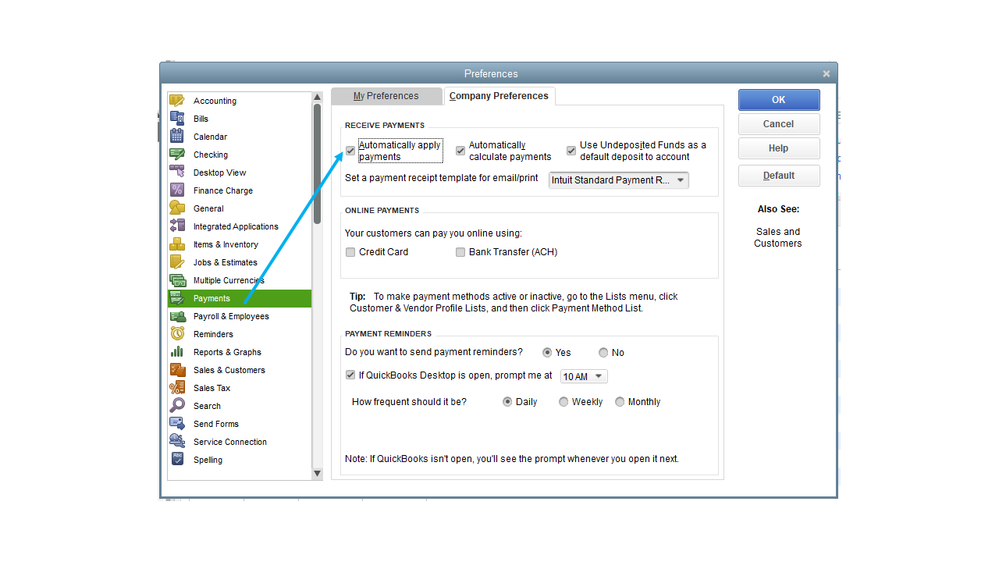The width and height of the screenshot is (999, 562).
Task: Enable Credit Card online payment checkbox
Action: [350, 252]
